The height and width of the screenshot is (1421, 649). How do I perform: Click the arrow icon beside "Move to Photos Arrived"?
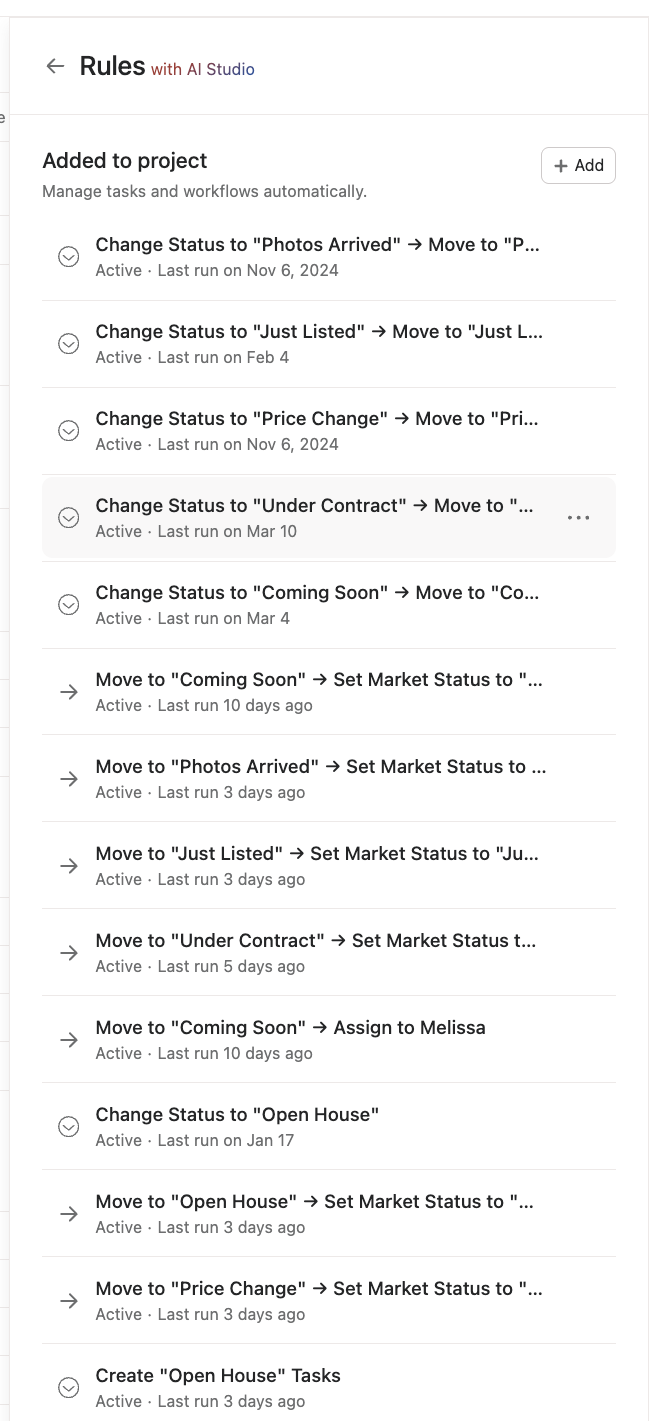pyautogui.click(x=68, y=779)
